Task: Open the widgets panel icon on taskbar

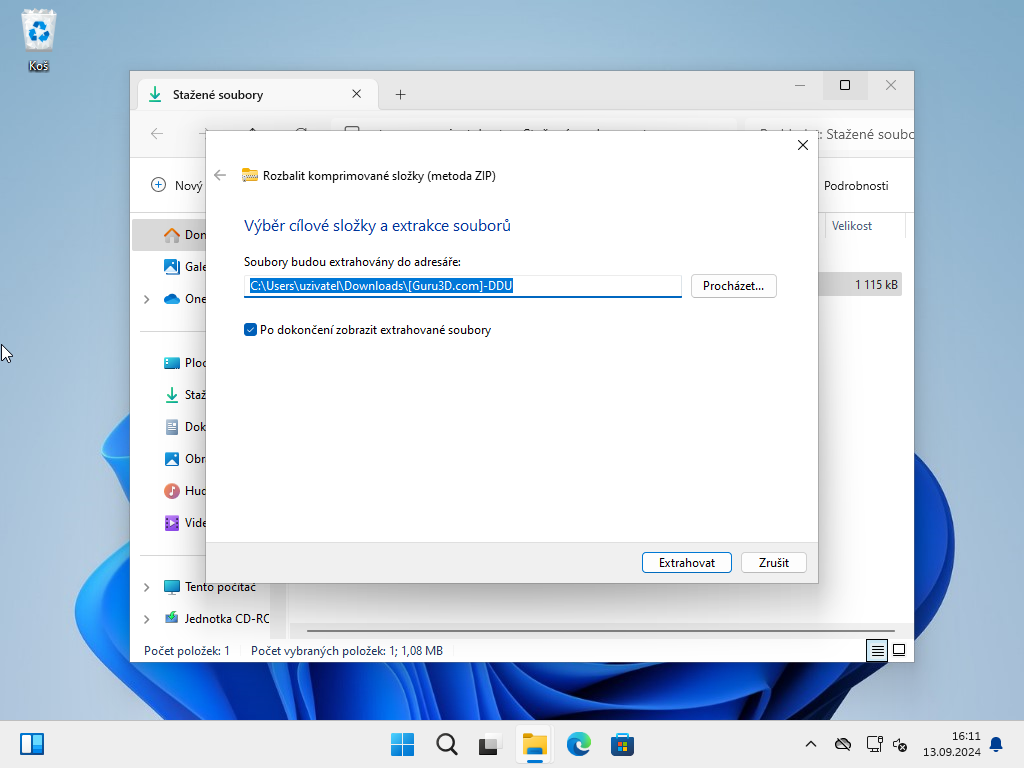Action: click(x=32, y=744)
